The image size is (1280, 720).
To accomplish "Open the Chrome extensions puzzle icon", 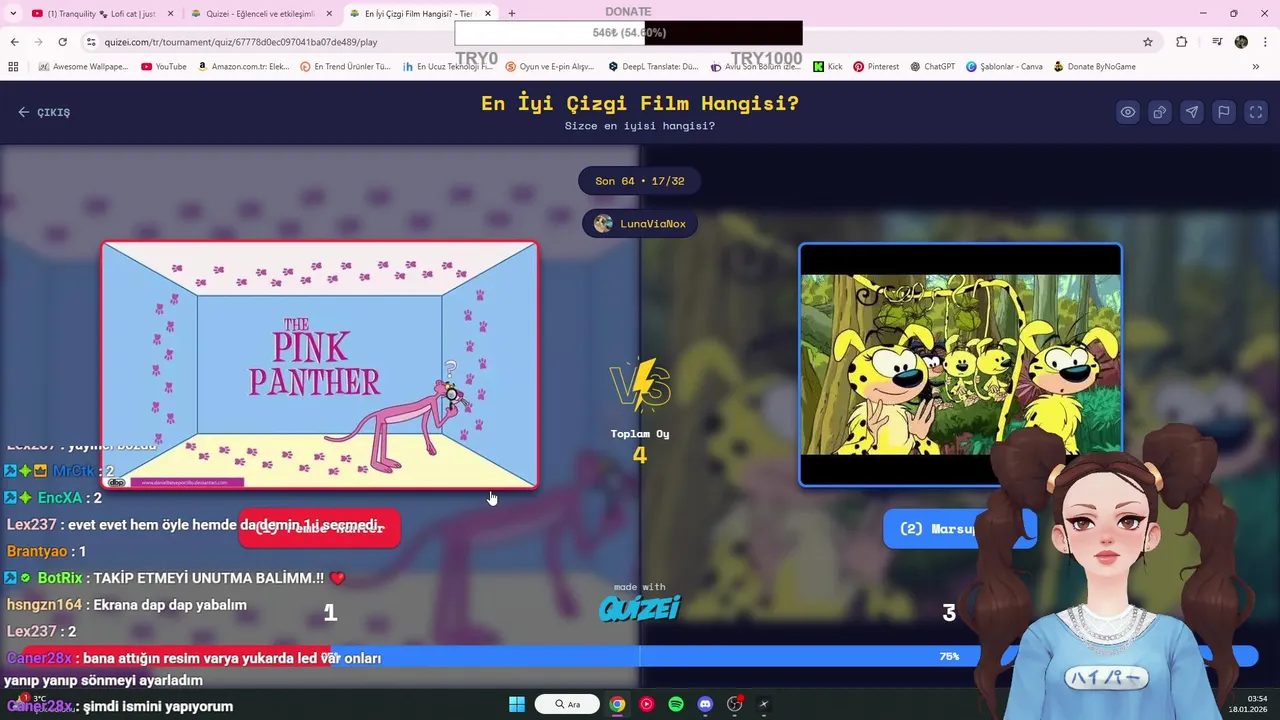I will 1182,42.
